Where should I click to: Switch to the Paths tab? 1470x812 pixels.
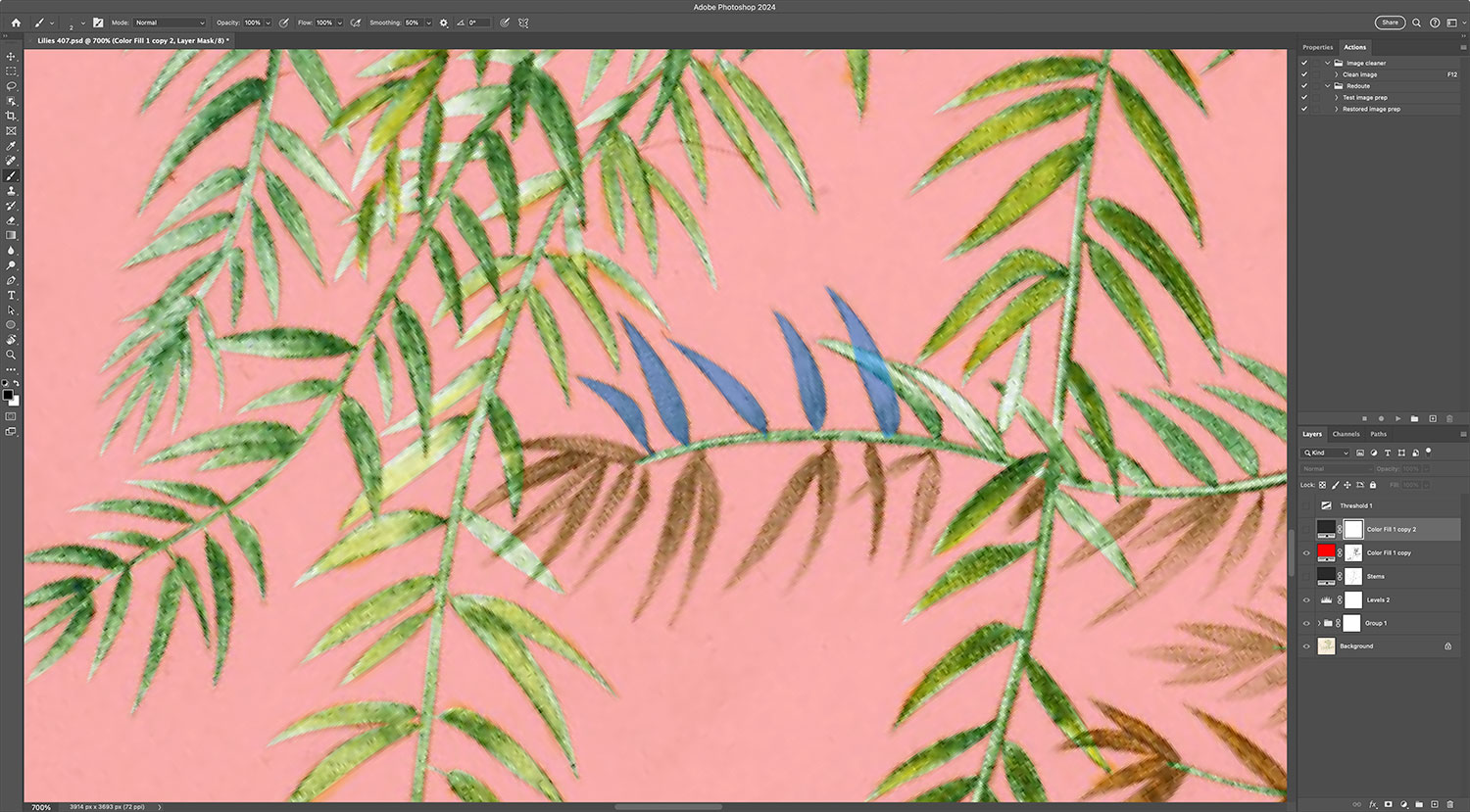pos(1379,434)
